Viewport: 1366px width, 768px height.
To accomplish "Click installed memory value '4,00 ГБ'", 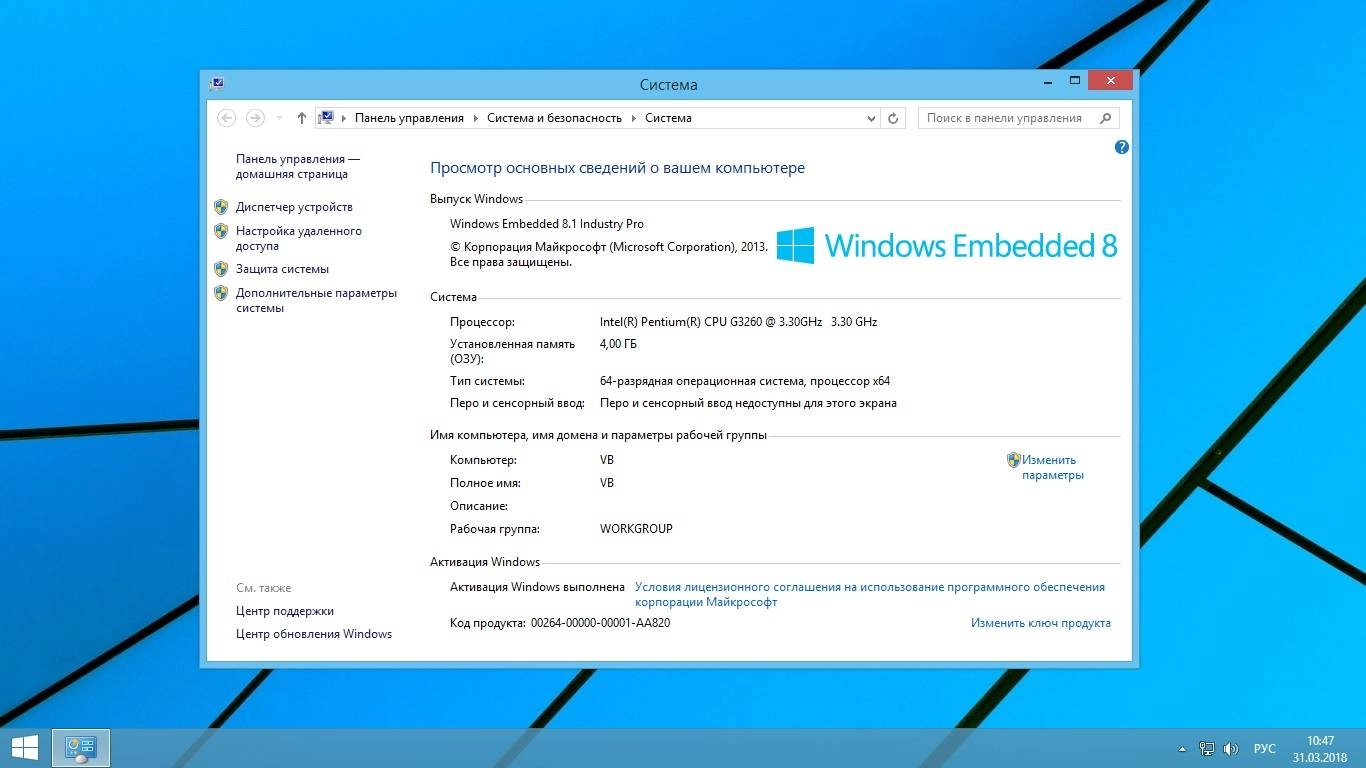I will click(x=618, y=344).
